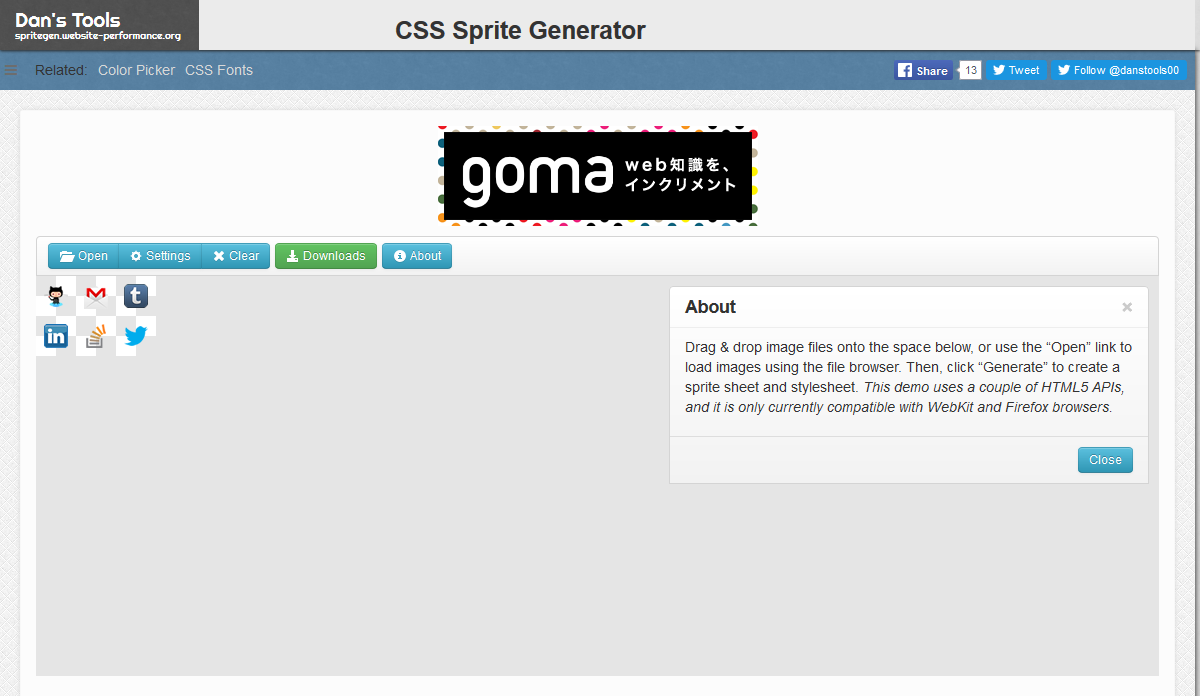Click the Stack Overflow sprite icon
Viewport: 1200px width, 696px height.
coord(96,336)
